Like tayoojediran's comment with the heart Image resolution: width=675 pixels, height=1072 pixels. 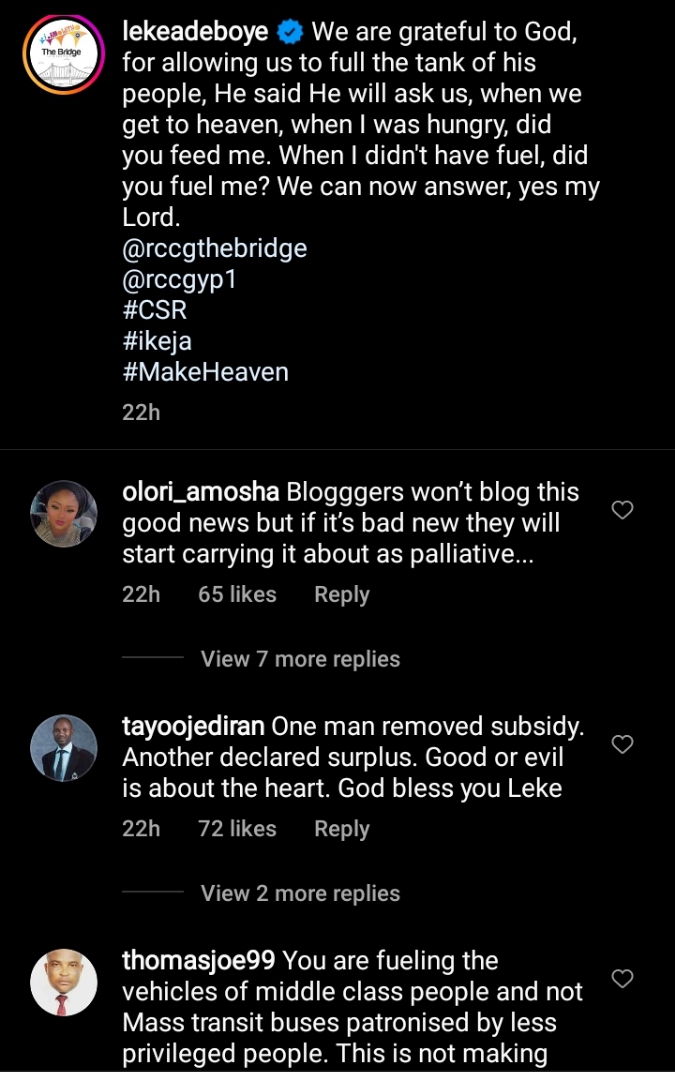tap(622, 745)
